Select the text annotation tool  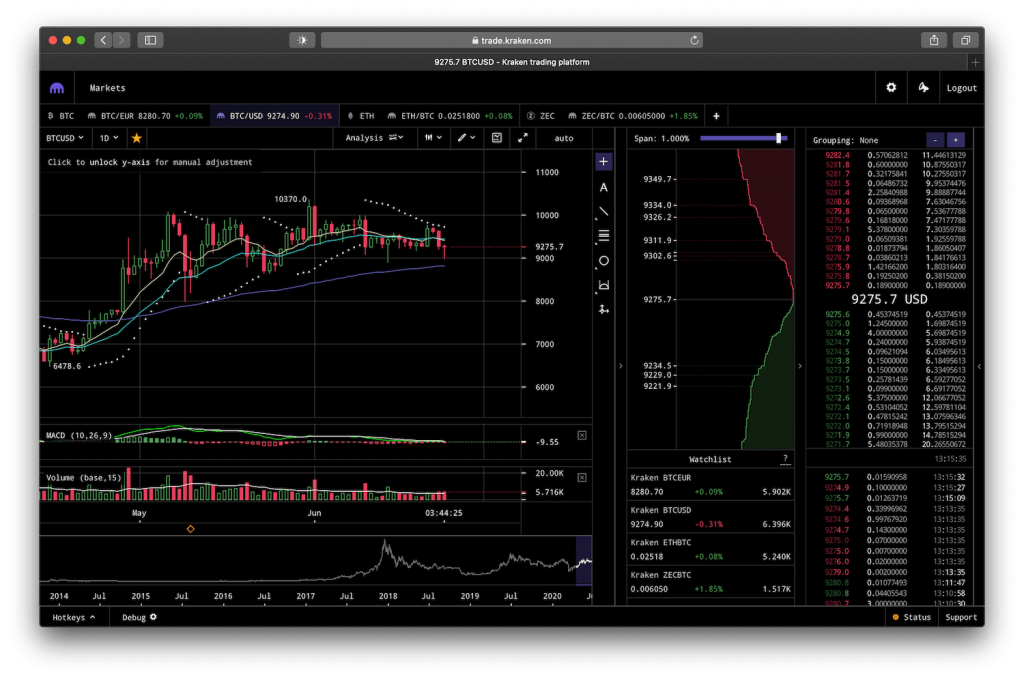(603, 187)
